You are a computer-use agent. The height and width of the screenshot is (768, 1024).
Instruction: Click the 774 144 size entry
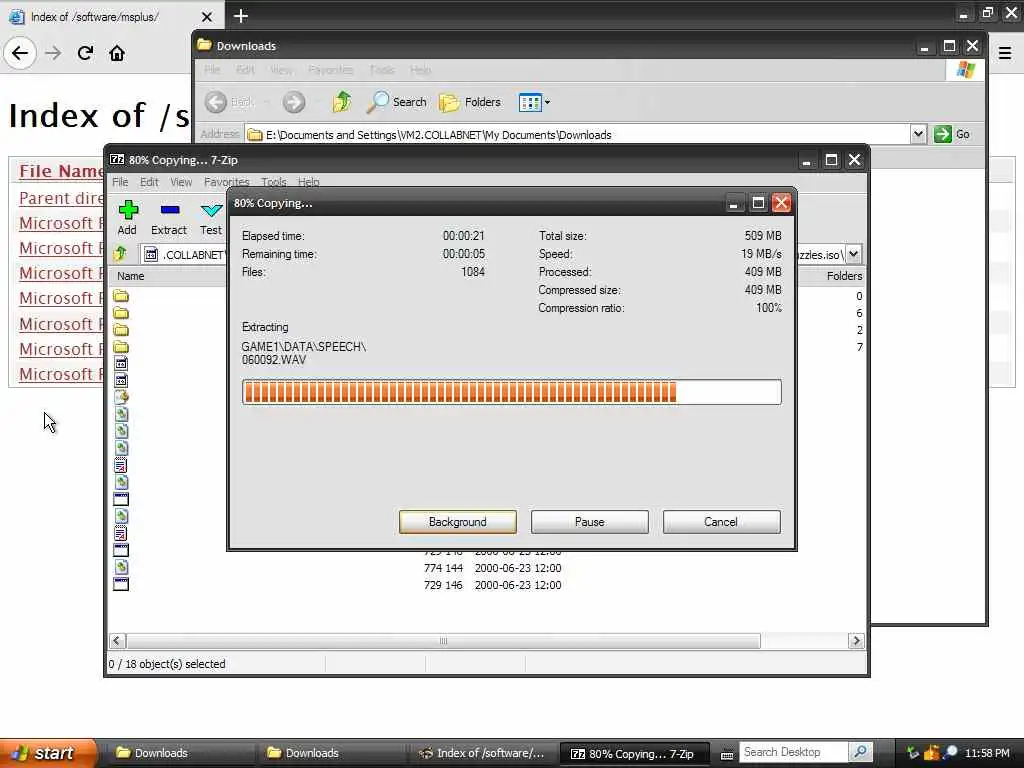click(443, 568)
